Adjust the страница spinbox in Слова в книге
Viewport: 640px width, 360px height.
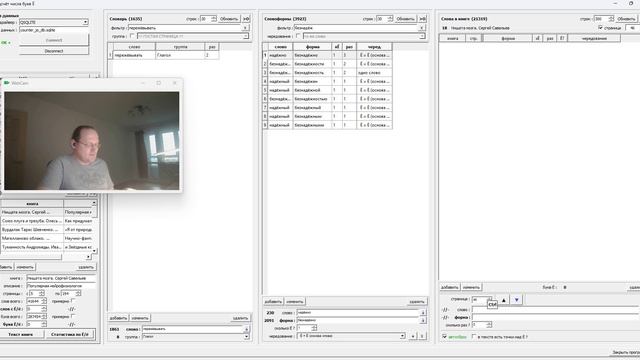[482, 300]
